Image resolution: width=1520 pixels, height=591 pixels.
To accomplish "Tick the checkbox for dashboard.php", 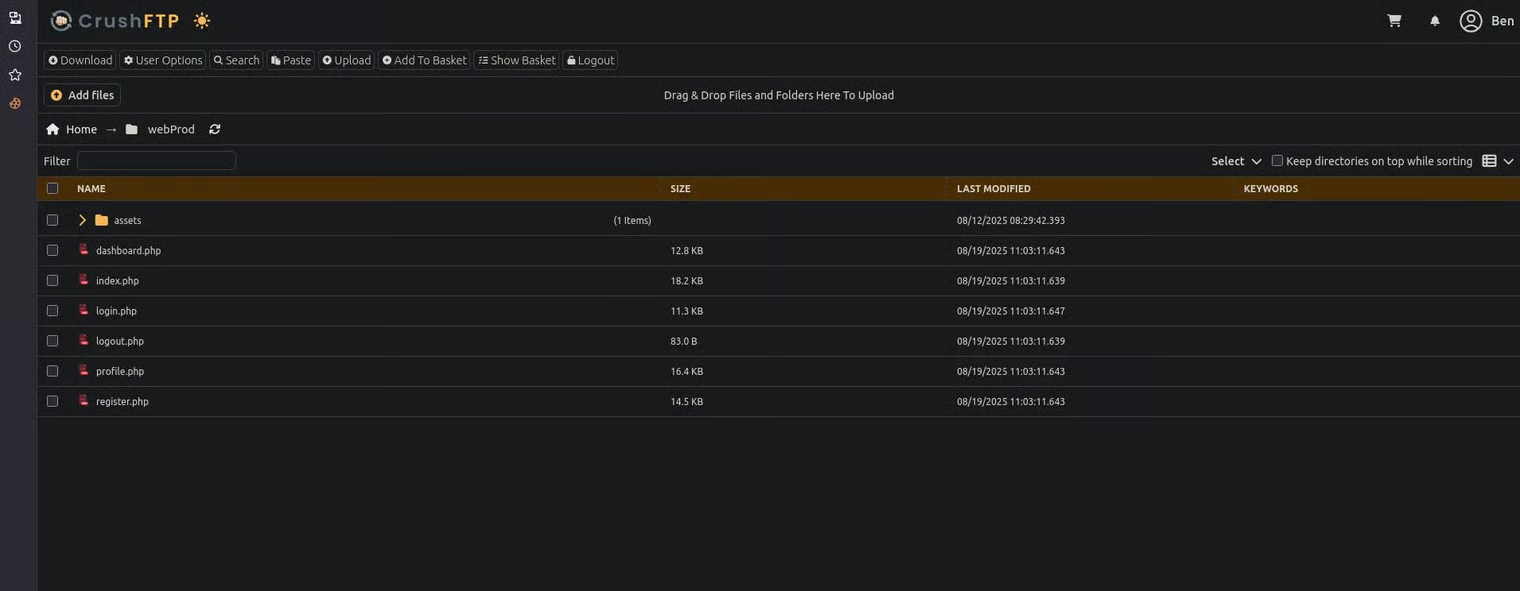I will click(x=53, y=251).
